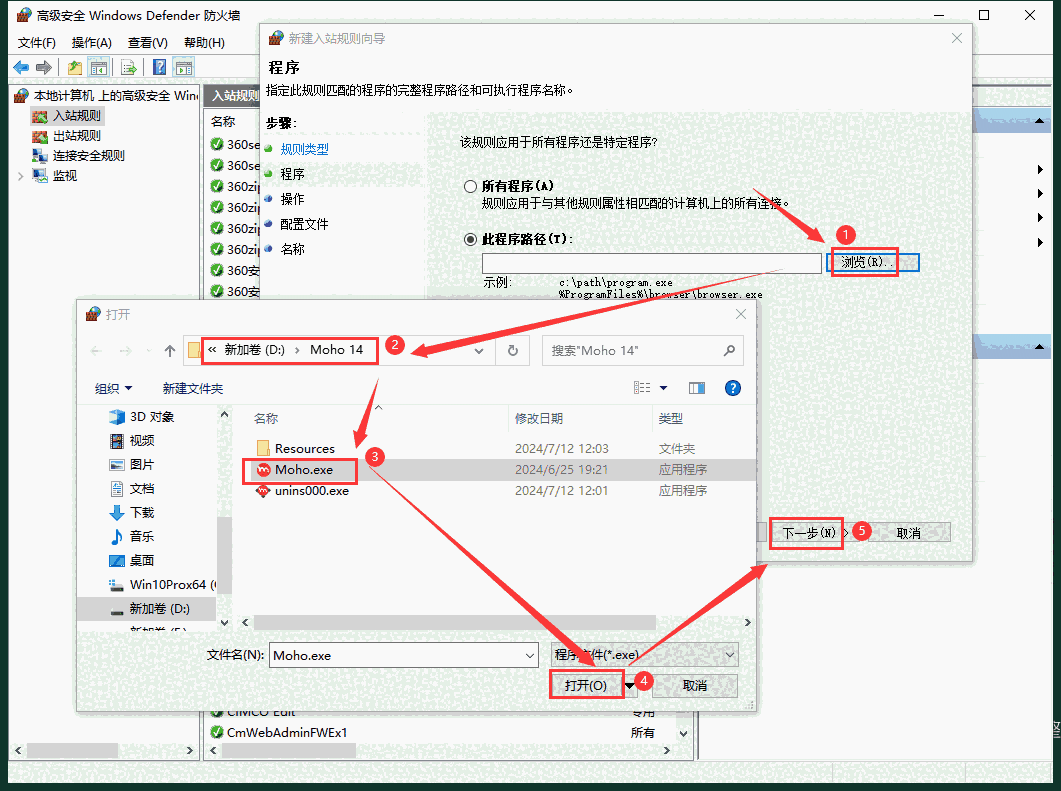Select 入站规则 in the firewall tree
The image size is (1061, 791).
pyautogui.click(x=76, y=116)
